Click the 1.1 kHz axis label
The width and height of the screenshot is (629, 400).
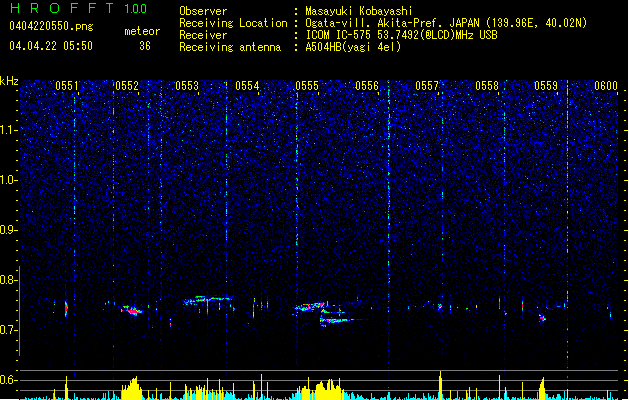(x=9, y=130)
